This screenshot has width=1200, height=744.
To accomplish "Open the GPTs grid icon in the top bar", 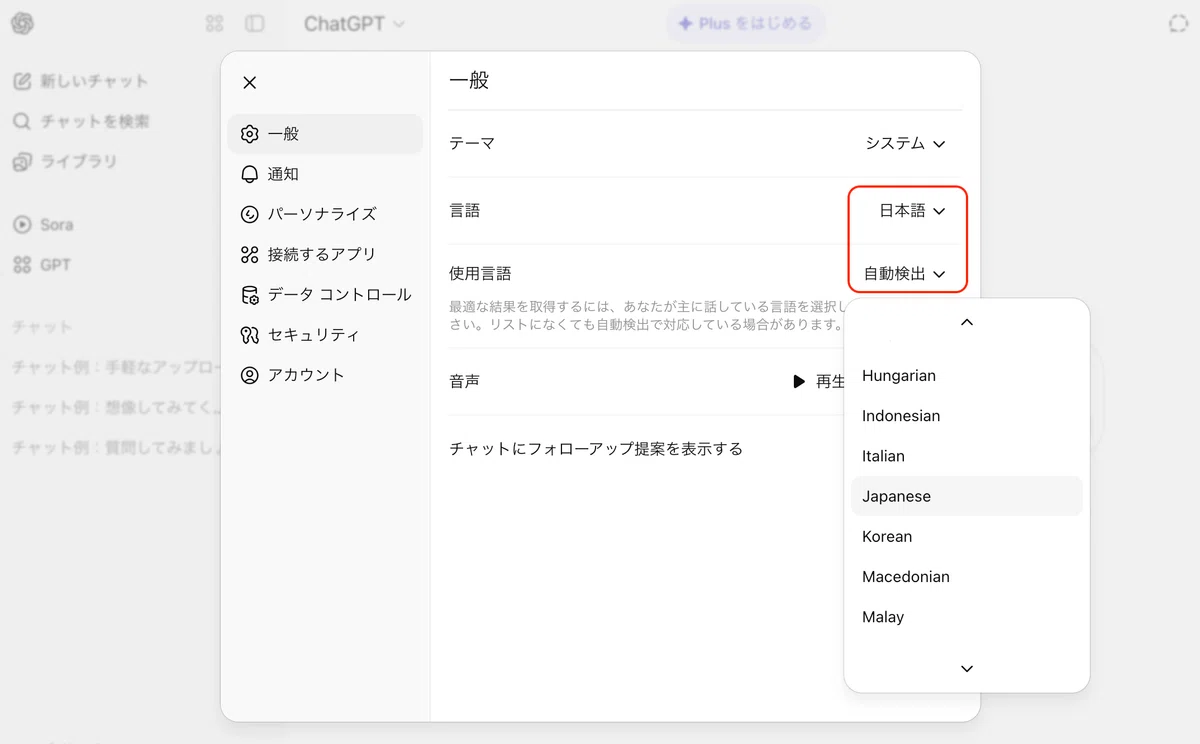I will pyautogui.click(x=214, y=23).
